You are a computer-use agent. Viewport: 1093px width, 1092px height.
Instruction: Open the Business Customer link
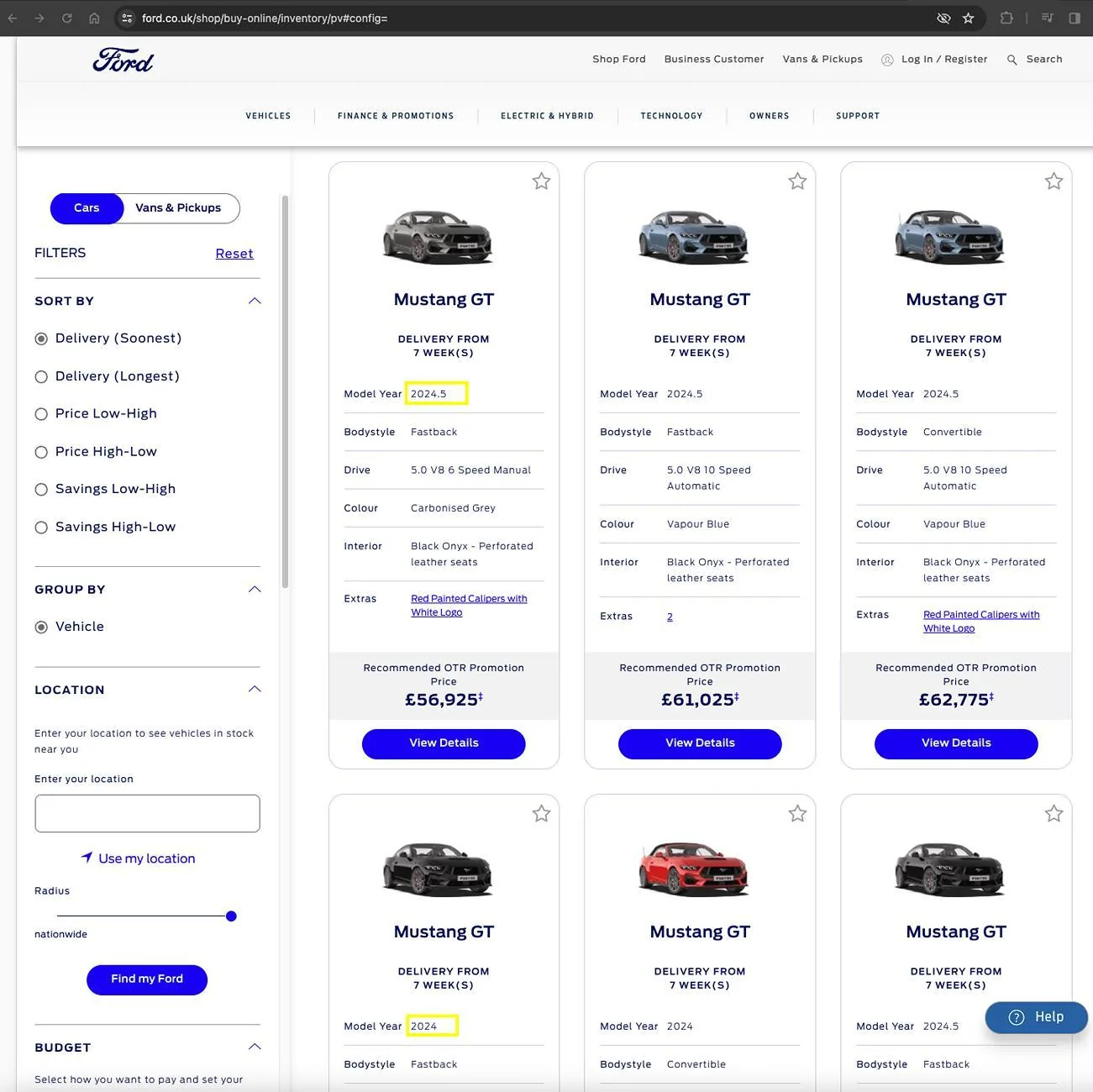(714, 60)
